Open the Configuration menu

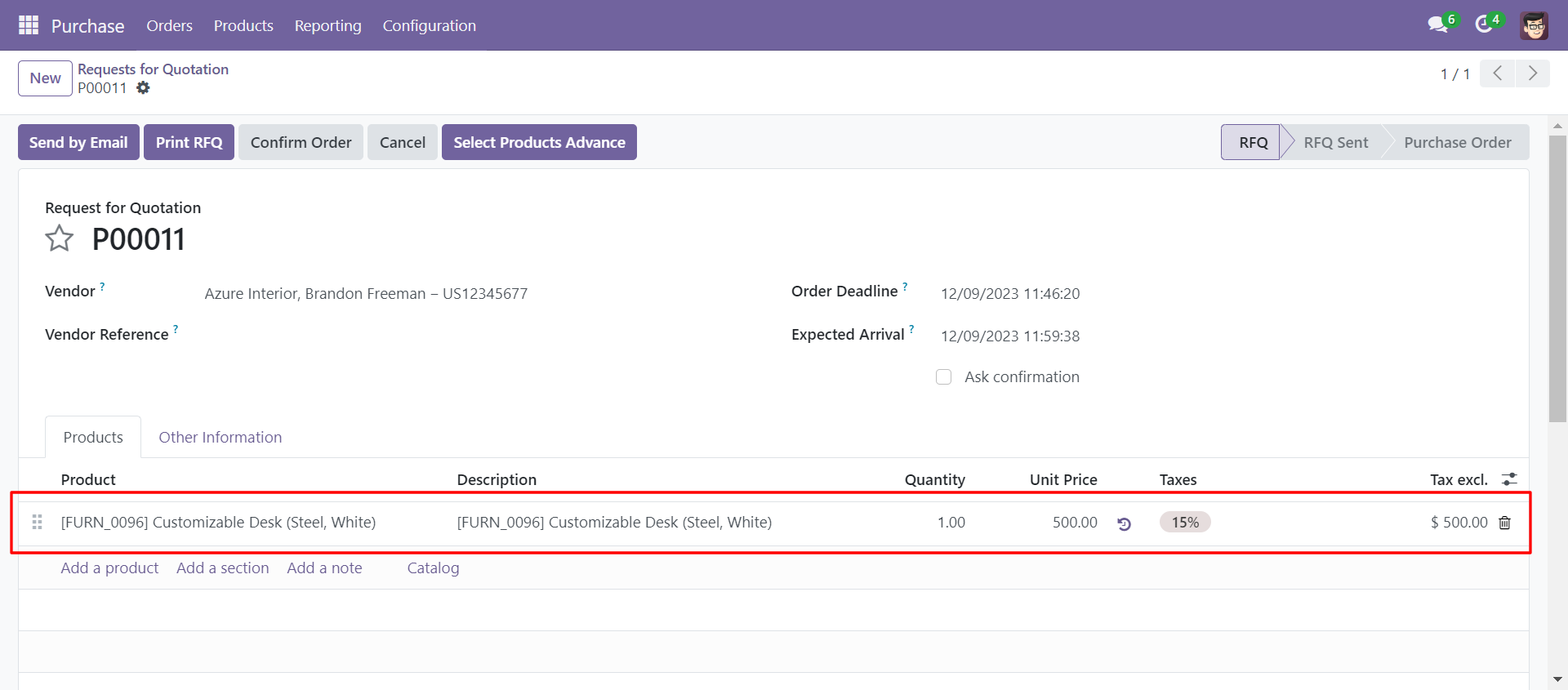click(429, 25)
